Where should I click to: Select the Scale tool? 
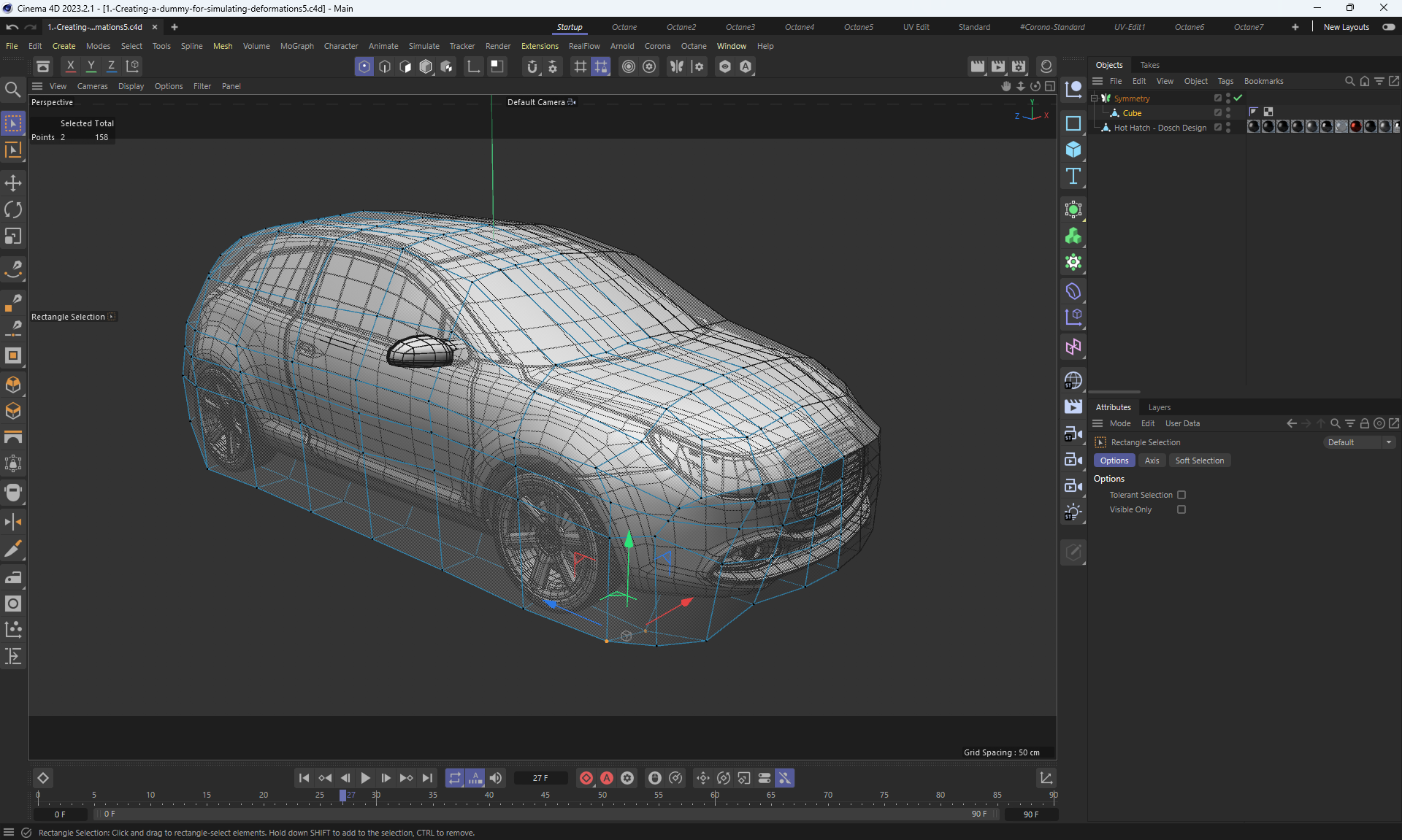(13, 236)
